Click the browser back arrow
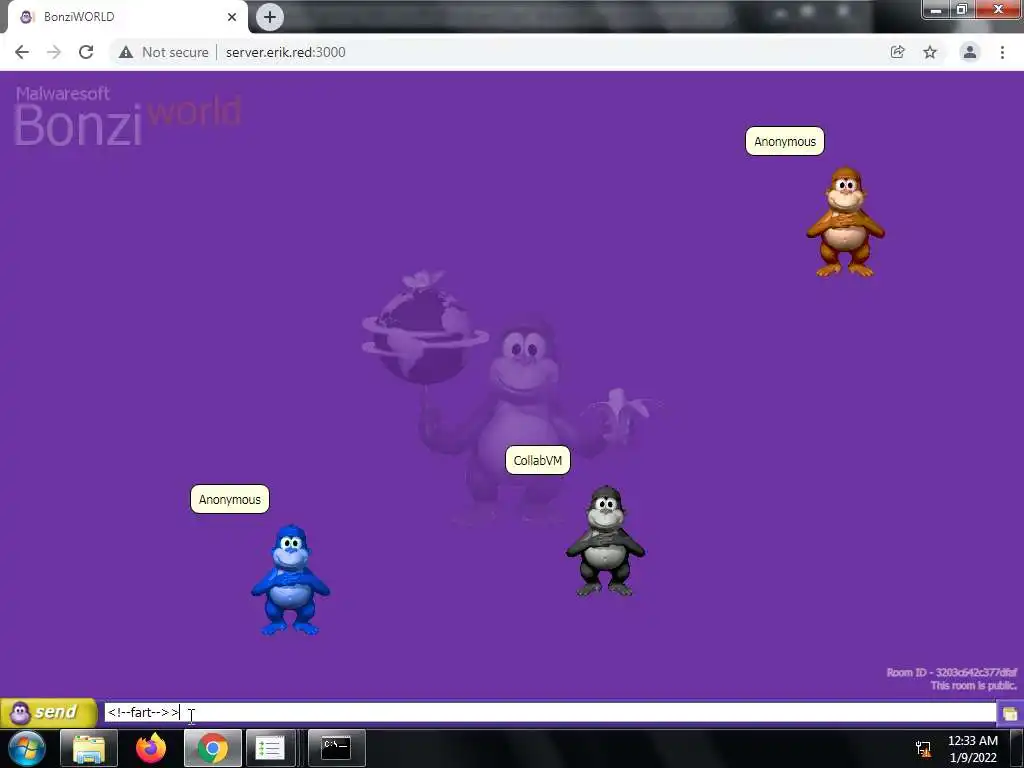Viewport: 1024px width, 768px height. (22, 52)
